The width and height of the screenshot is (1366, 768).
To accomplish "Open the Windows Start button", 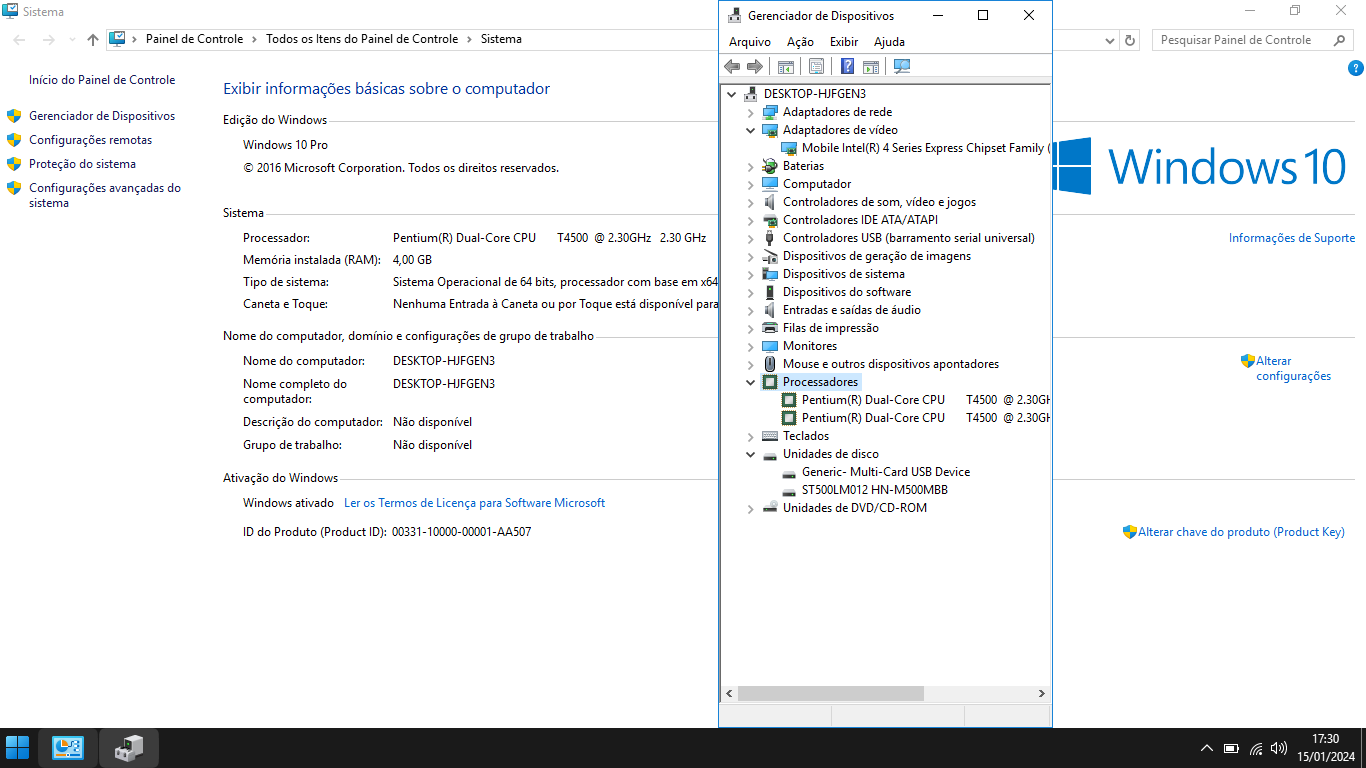I will point(17,748).
